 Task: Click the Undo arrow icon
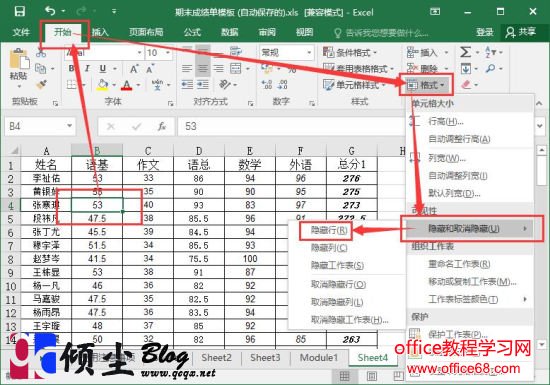point(50,11)
